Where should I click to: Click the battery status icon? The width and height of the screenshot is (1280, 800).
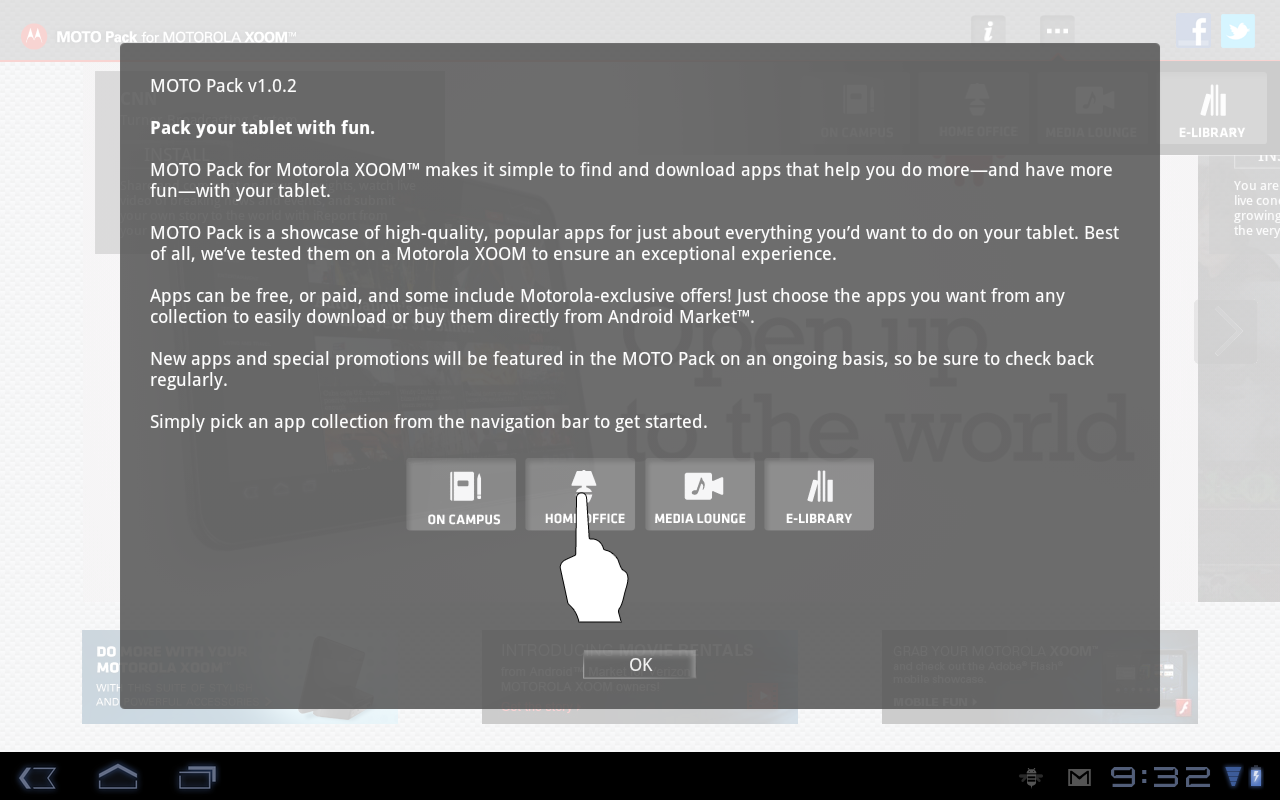pyautogui.click(x=1257, y=777)
